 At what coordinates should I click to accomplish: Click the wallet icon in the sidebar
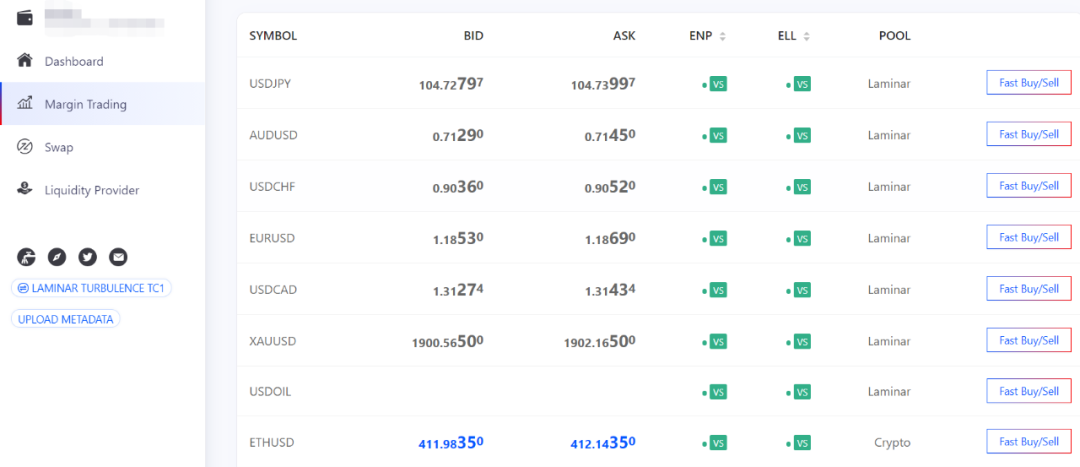pos(26,18)
